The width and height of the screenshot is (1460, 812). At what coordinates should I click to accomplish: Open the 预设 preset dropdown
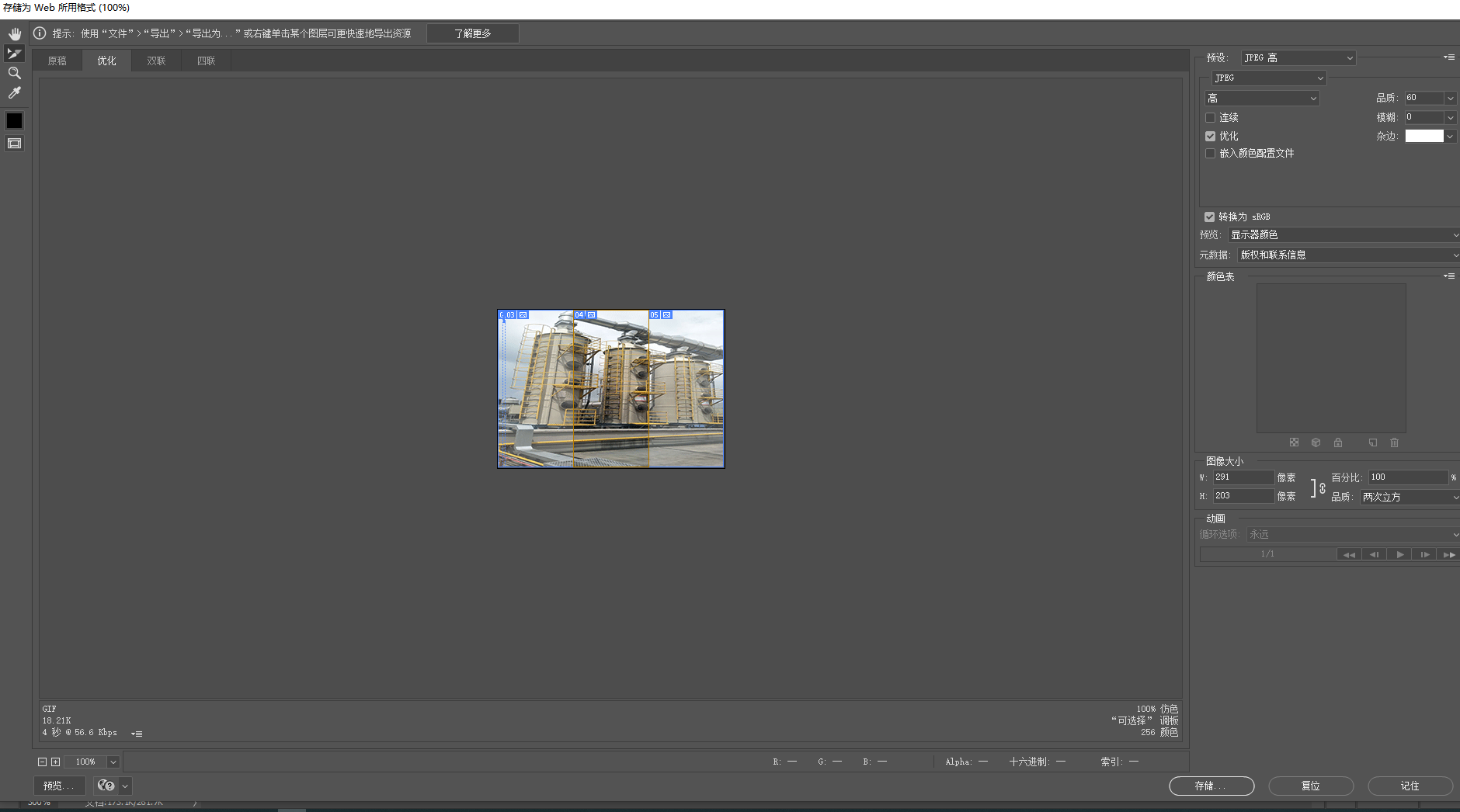(x=1297, y=57)
